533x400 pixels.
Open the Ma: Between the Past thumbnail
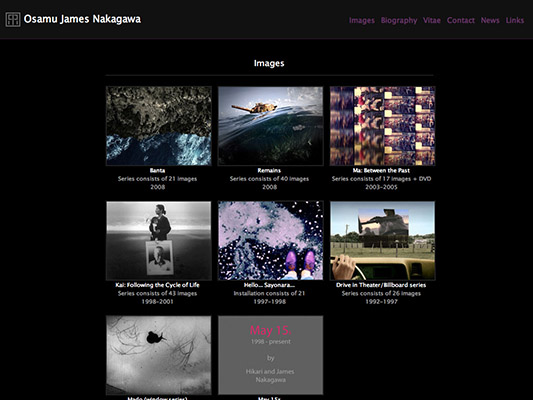382,126
